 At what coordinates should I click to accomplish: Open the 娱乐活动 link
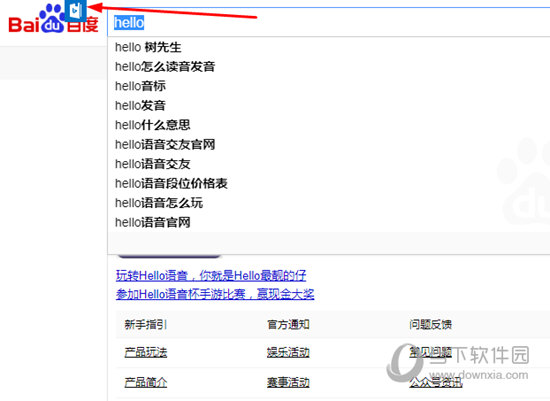tap(288, 352)
